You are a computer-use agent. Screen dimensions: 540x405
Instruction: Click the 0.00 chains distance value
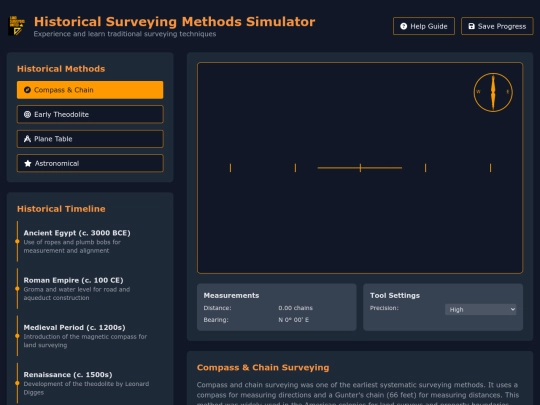point(295,308)
